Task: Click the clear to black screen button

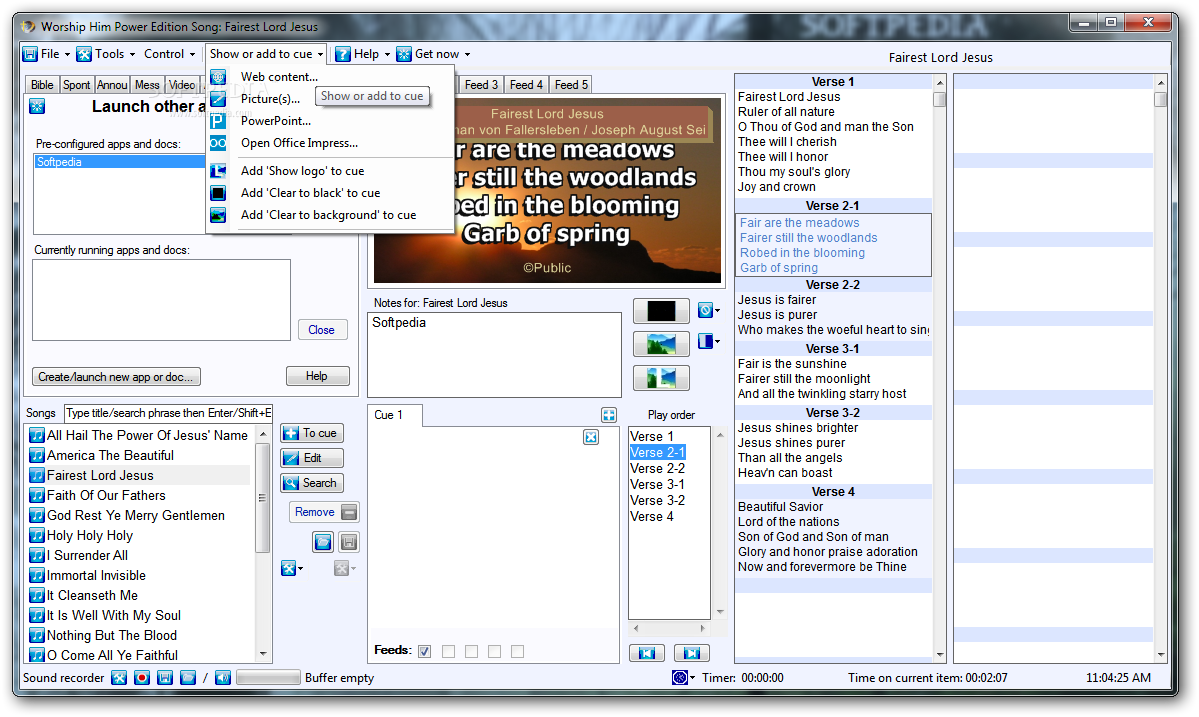Action: tap(661, 311)
